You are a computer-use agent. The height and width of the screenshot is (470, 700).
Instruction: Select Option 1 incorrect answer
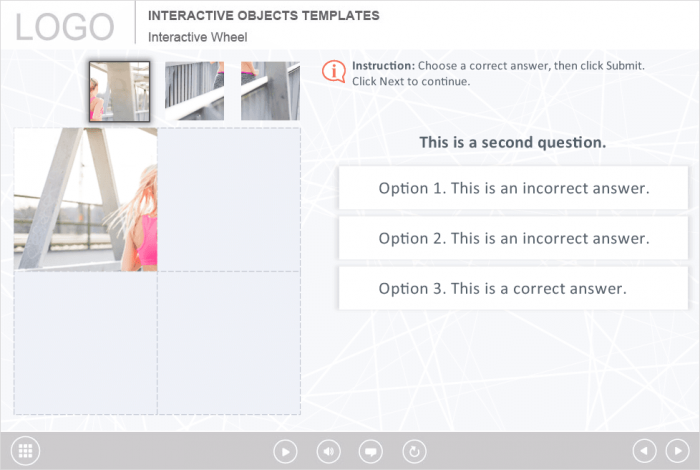click(513, 188)
